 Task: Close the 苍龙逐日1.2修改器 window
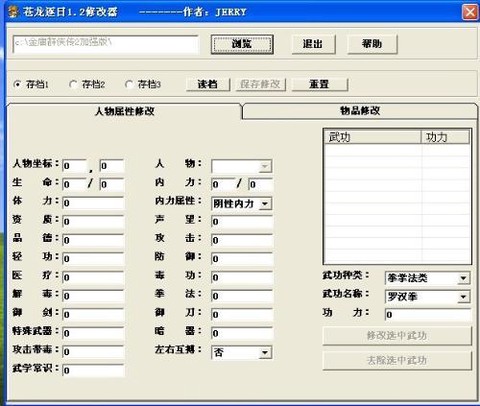coord(470,12)
